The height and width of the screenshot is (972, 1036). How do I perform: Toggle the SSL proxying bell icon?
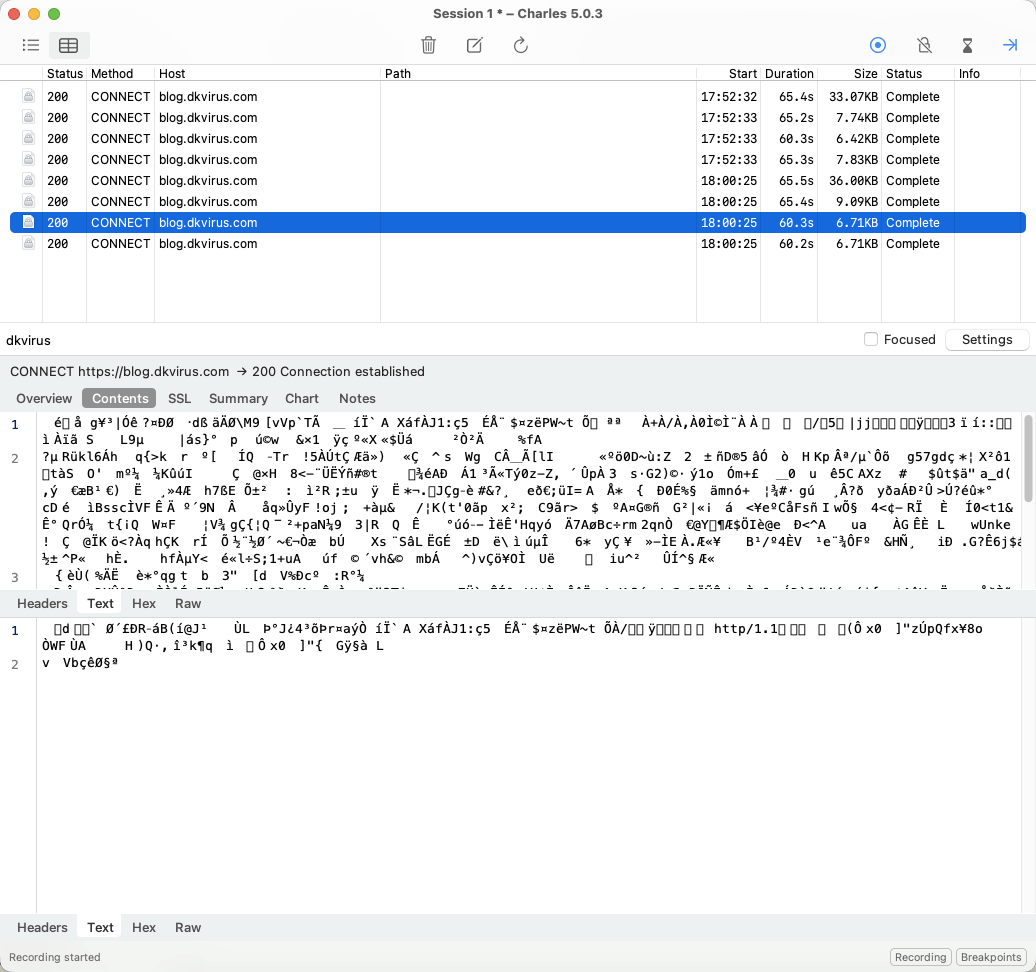click(x=924, y=45)
